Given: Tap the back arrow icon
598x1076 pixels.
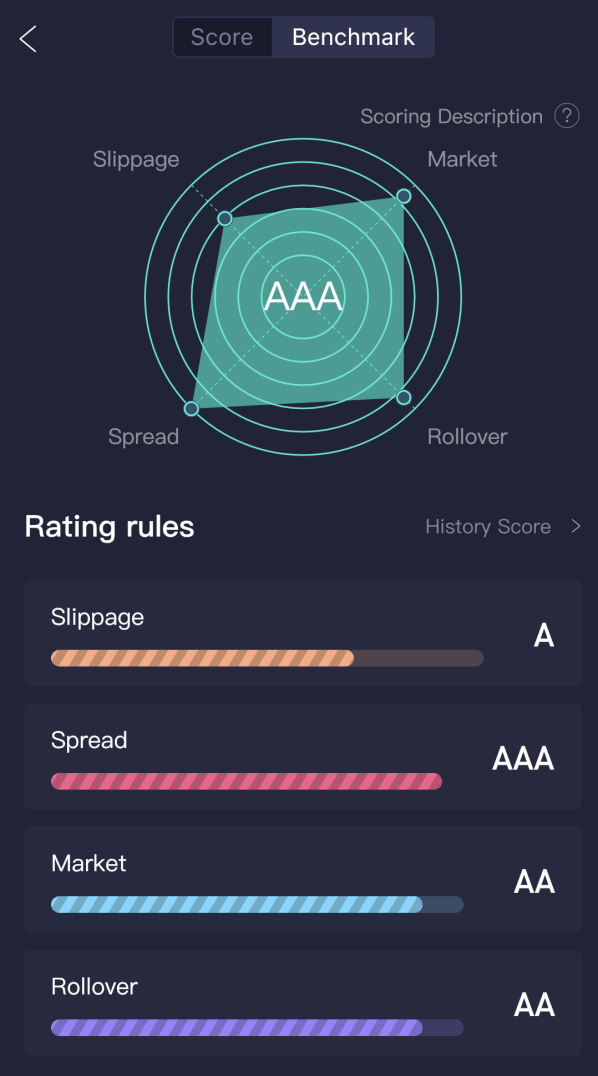Looking at the screenshot, I should (x=27, y=38).
